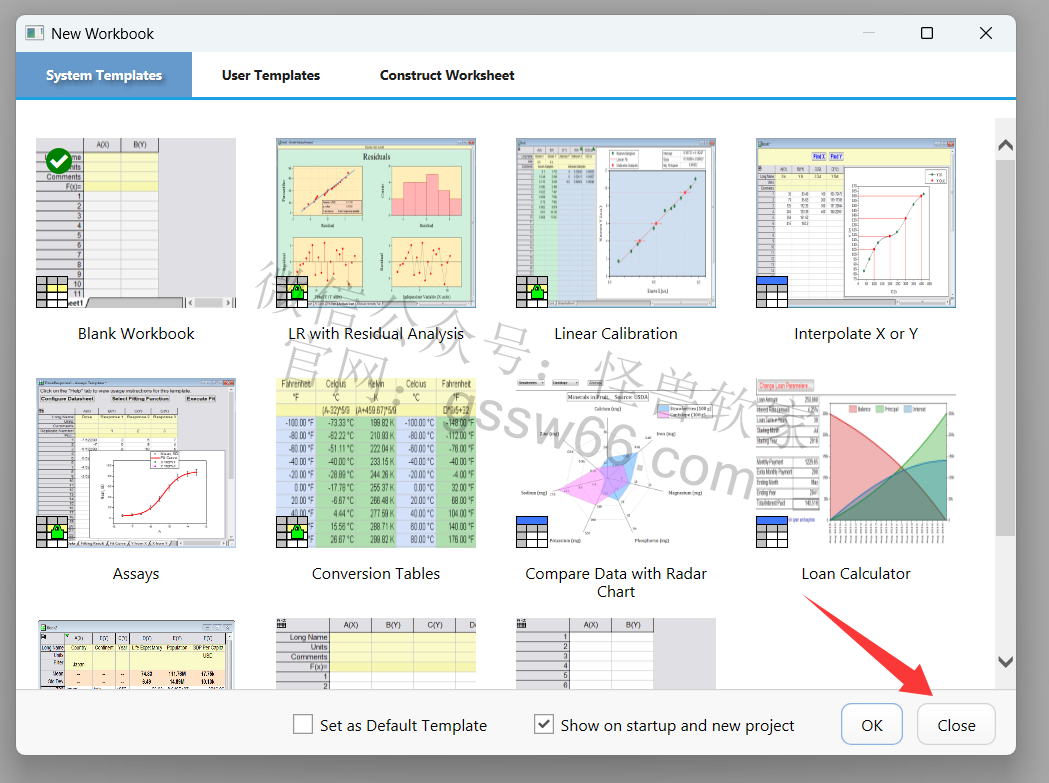Click the locked sheet icon on LR with Residual Analysis
Screen dimensions: 1049x783
(292, 292)
